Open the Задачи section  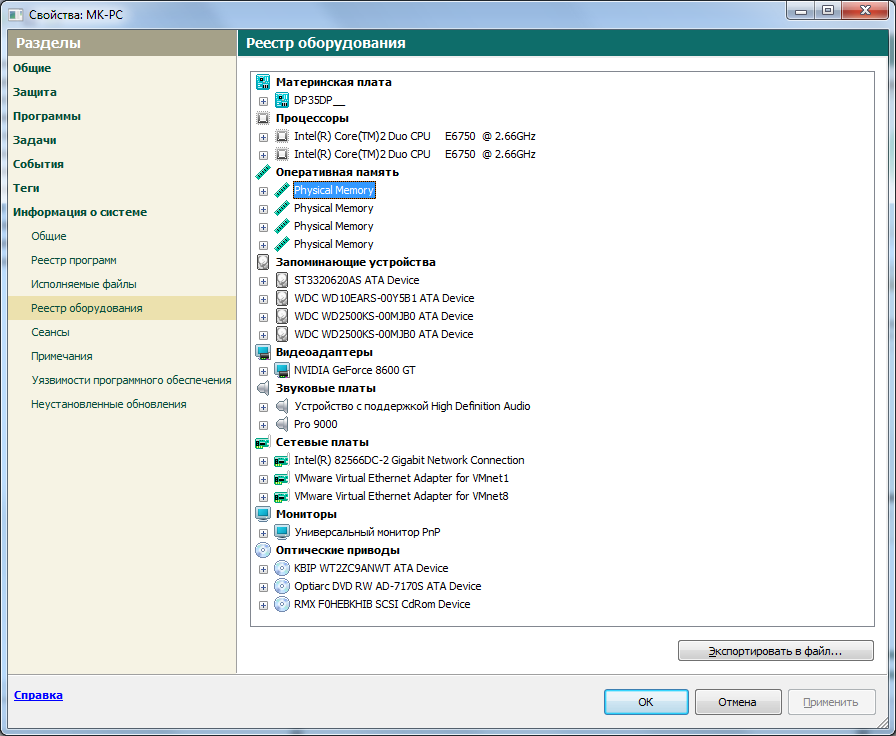click(35, 140)
